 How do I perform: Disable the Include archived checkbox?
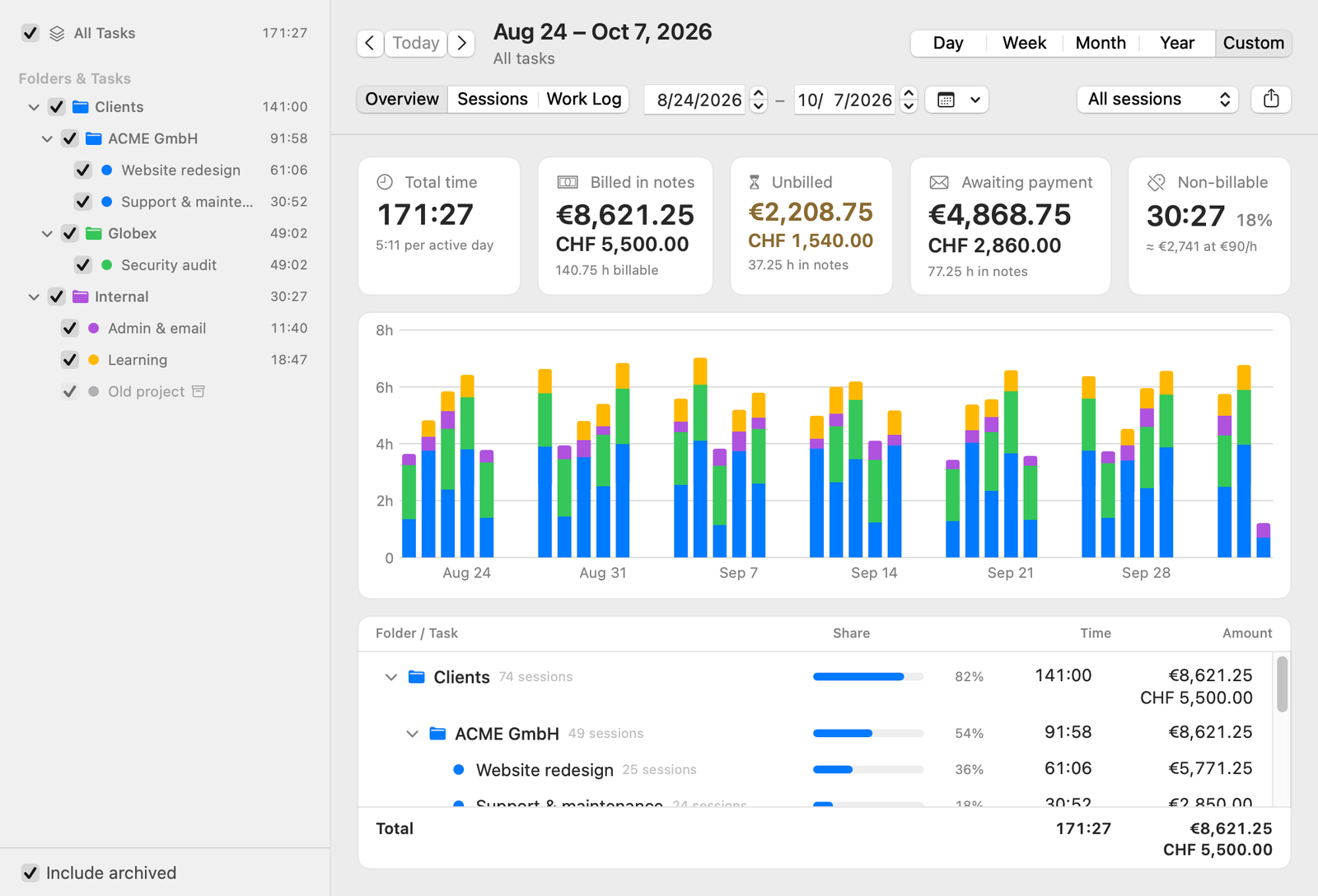pyautogui.click(x=30, y=873)
